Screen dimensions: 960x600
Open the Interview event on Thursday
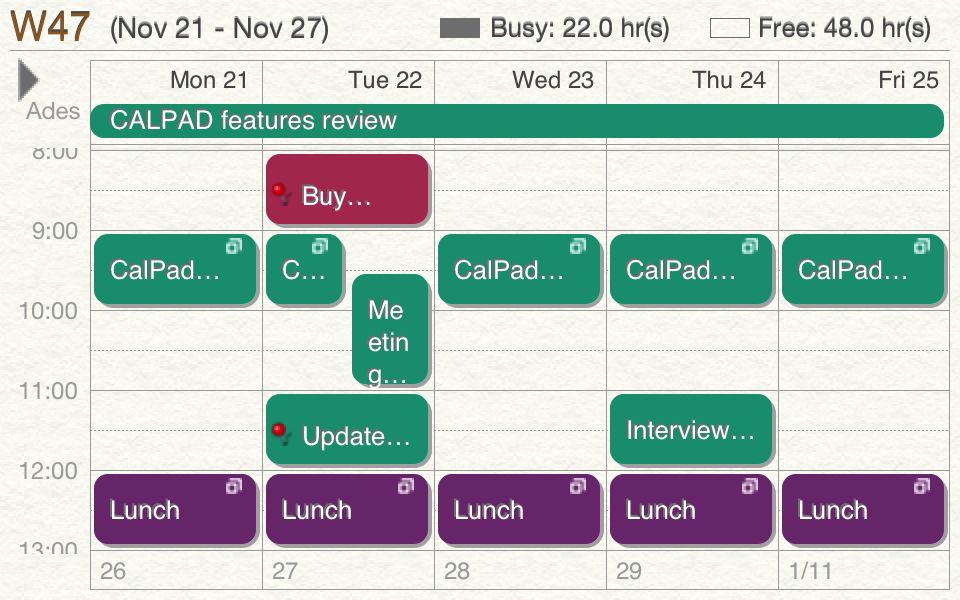pos(692,430)
